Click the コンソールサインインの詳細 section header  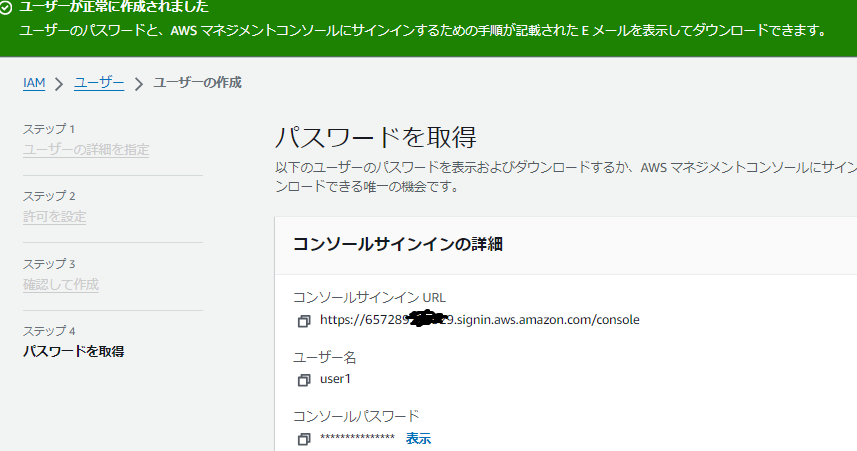point(398,244)
